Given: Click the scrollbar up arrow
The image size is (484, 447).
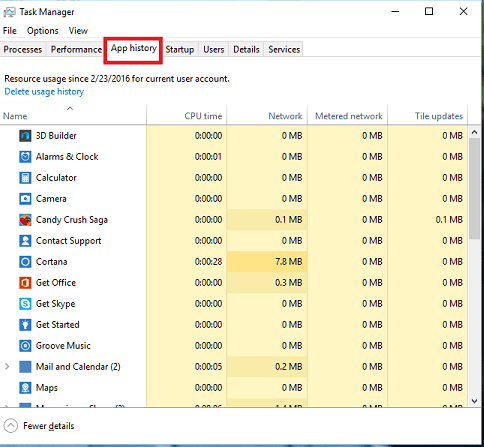Looking at the screenshot, I should (x=474, y=132).
